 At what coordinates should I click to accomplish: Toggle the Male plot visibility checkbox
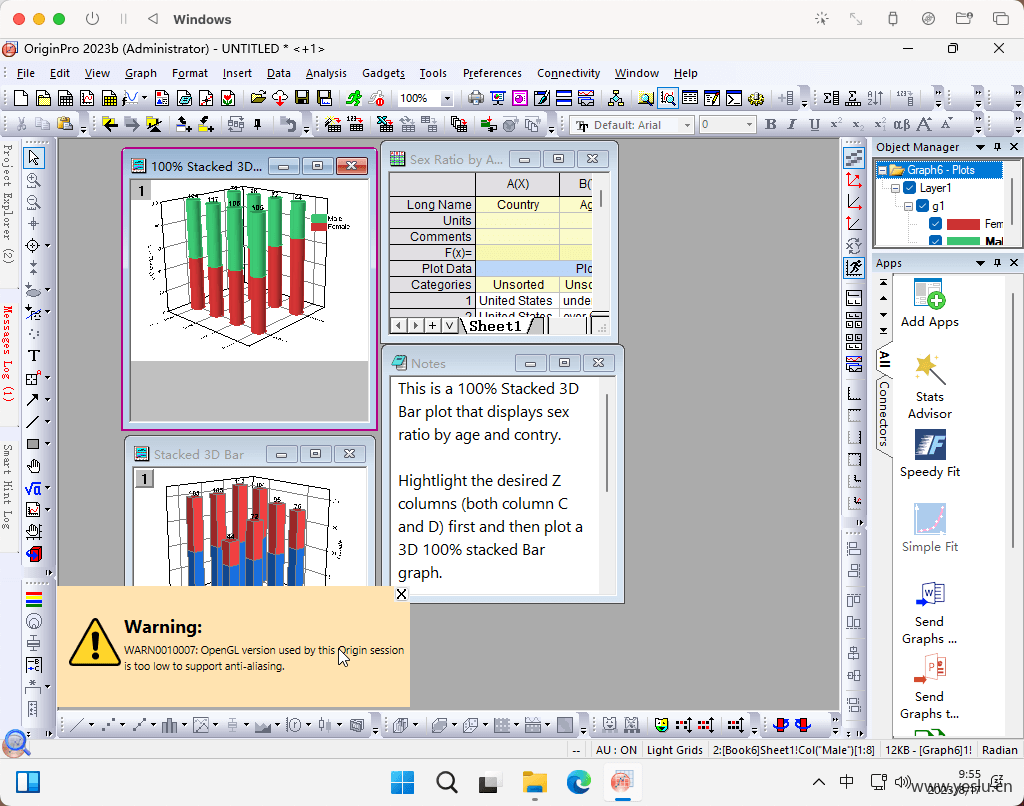pyautogui.click(x=935, y=241)
